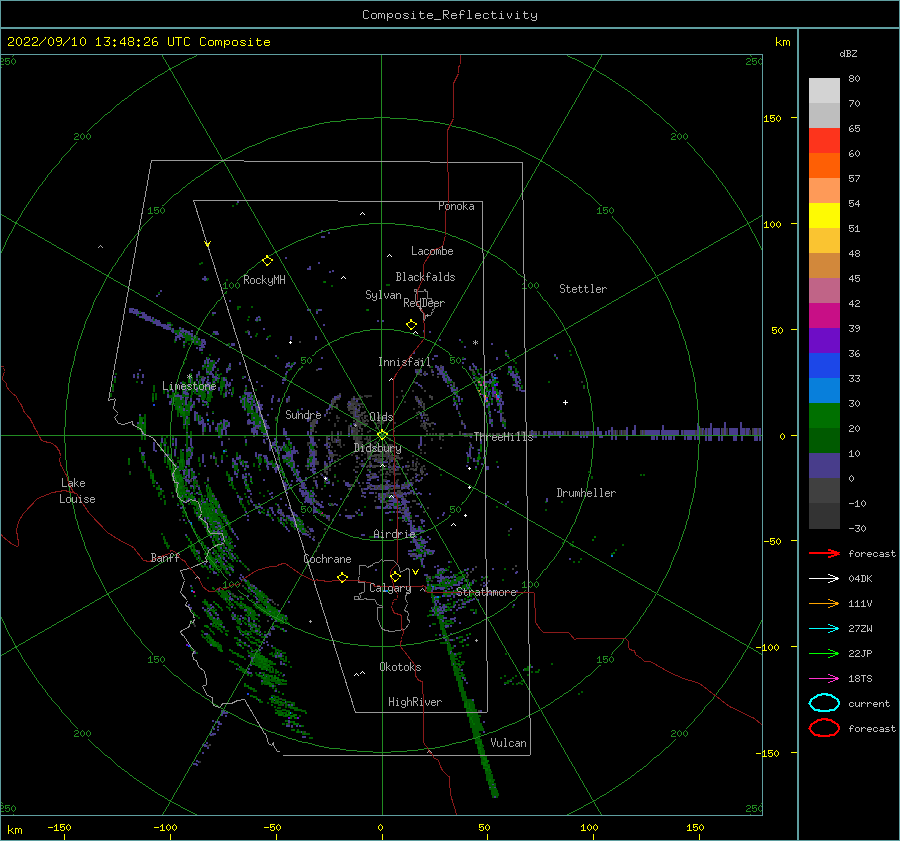Click the lightest grey 70-80 dBZ swatch

pyautogui.click(x=824, y=91)
